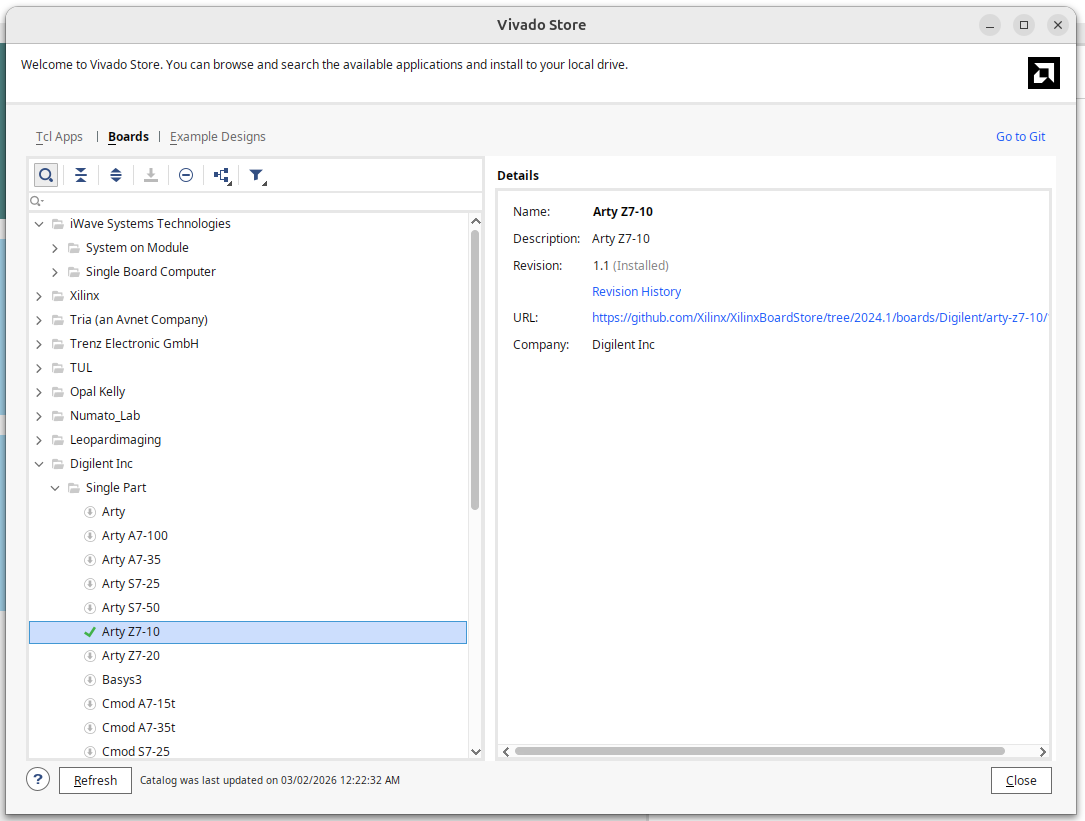This screenshot has height=821, width=1085.
Task: Open the Revision History link
Action: click(636, 292)
